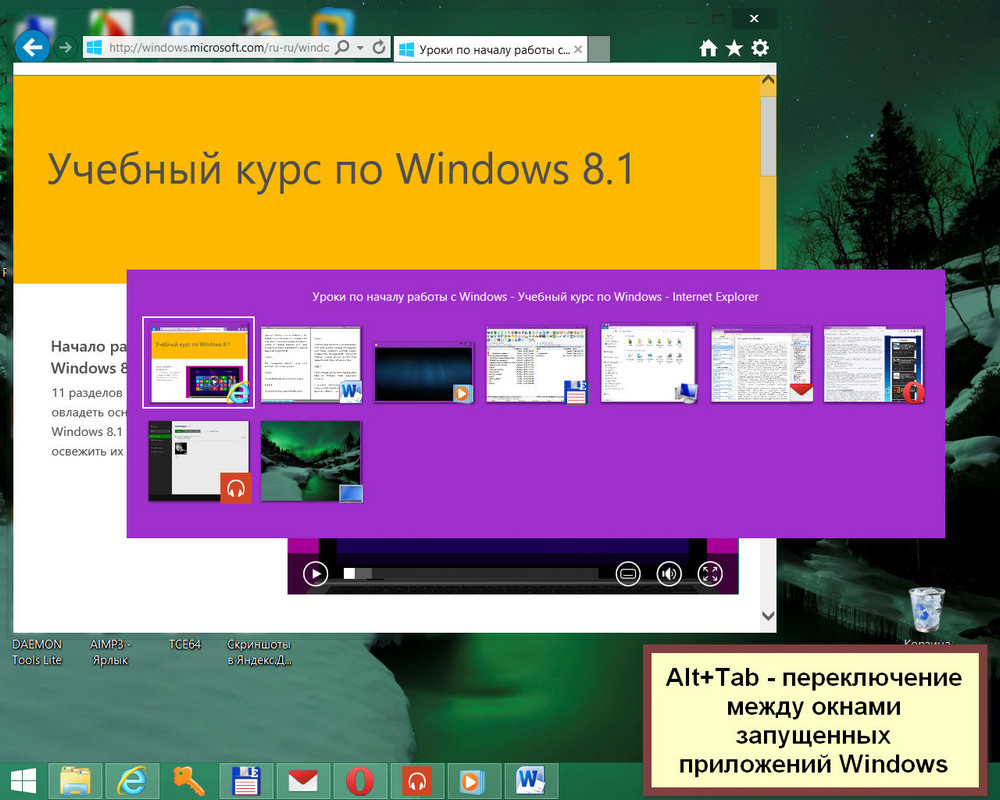Click the URL address field
The height and width of the screenshot is (800, 1000).
pos(218,48)
